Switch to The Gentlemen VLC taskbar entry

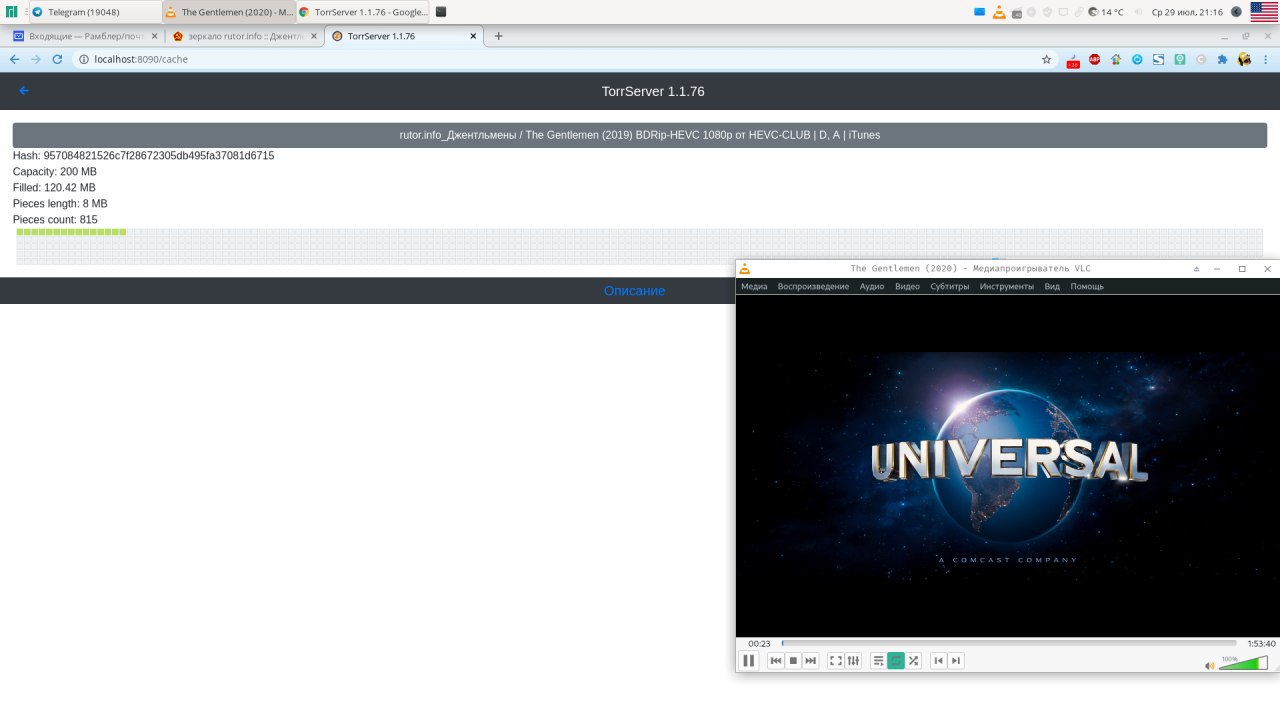[x=228, y=12]
